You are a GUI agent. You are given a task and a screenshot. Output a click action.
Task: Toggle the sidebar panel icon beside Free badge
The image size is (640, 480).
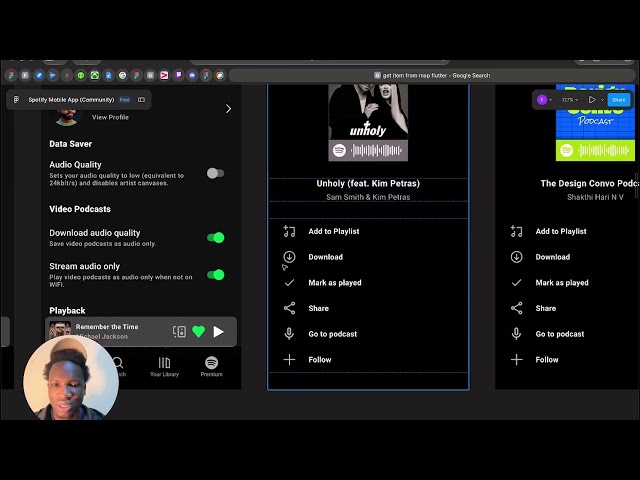[141, 100]
